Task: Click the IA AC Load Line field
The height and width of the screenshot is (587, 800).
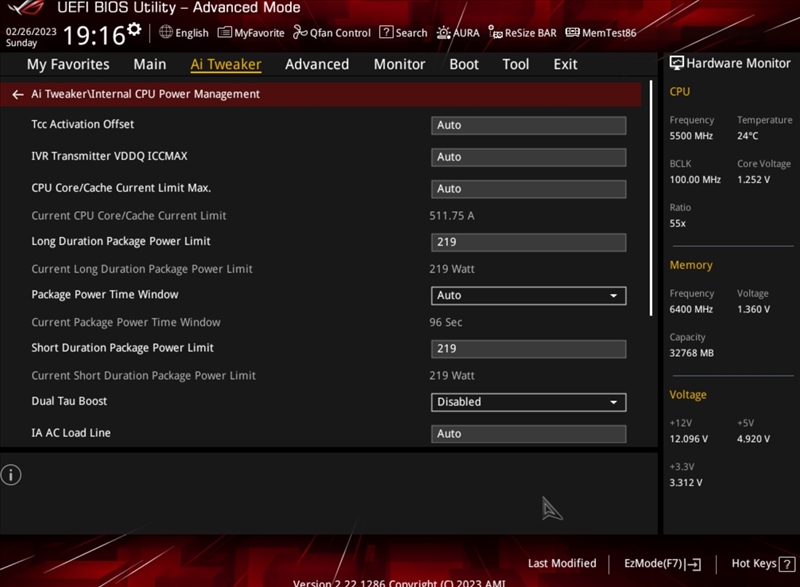Action: coord(529,434)
